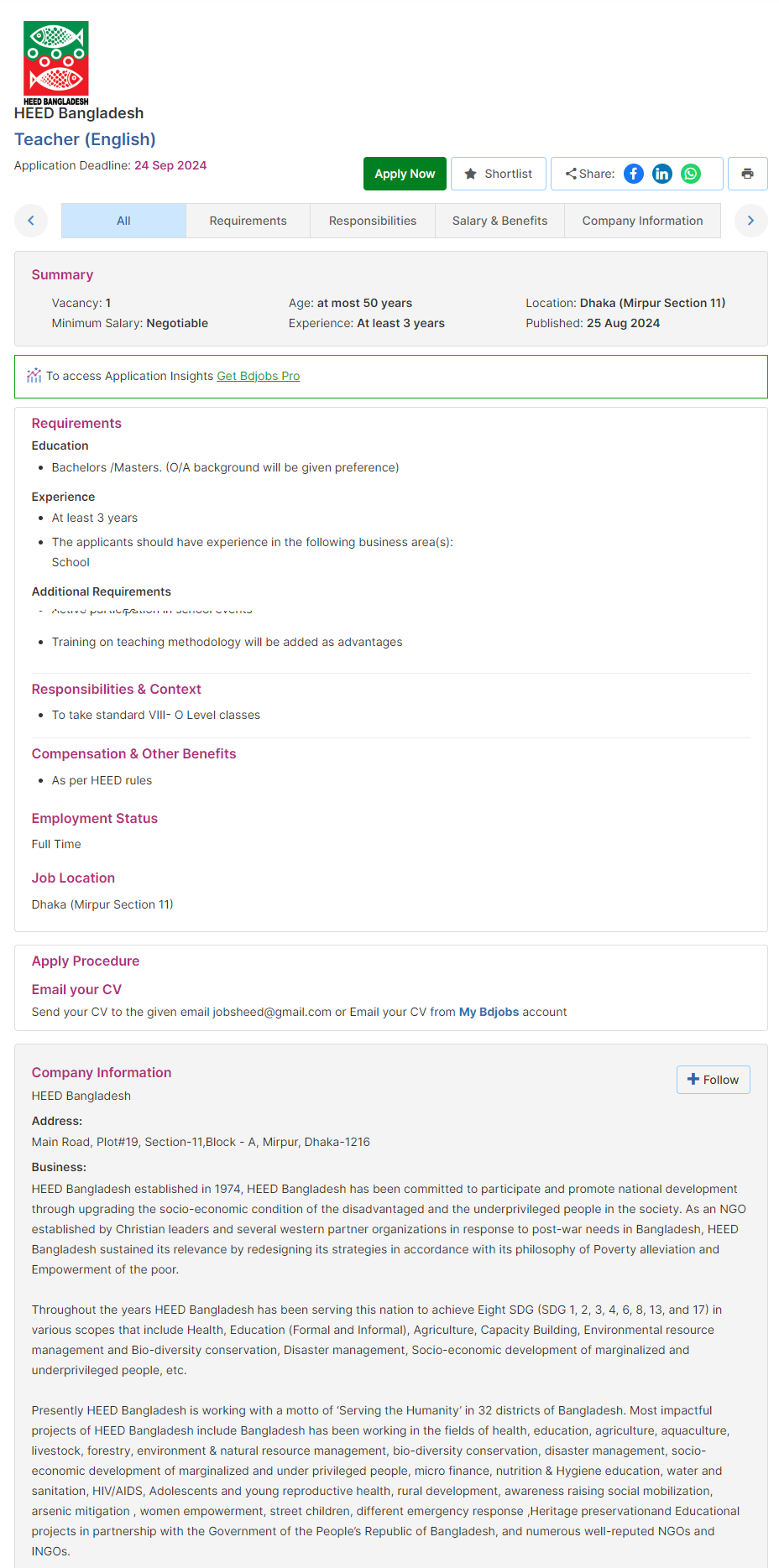Click the Teacher (English) job title
The width and height of the screenshot is (779, 1568).
85,139
